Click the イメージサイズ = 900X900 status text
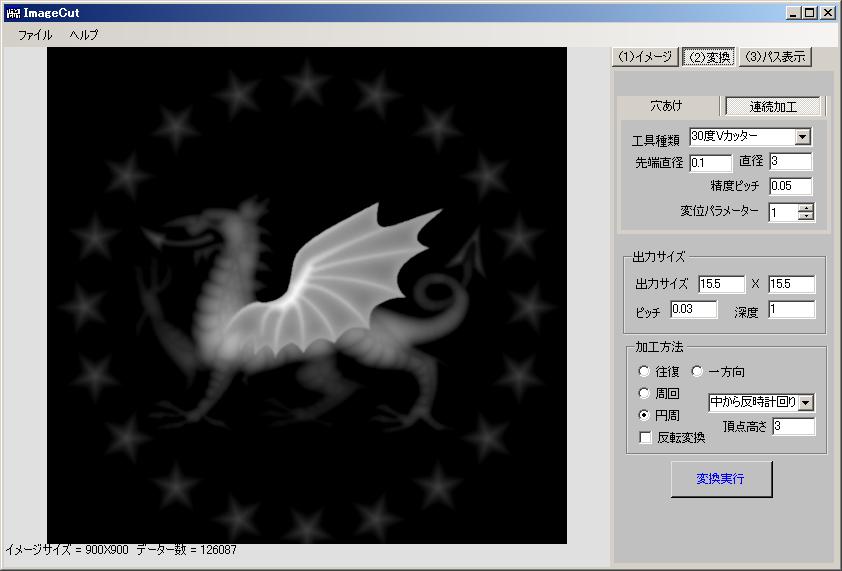The width and height of the screenshot is (842, 571). [x=67, y=550]
